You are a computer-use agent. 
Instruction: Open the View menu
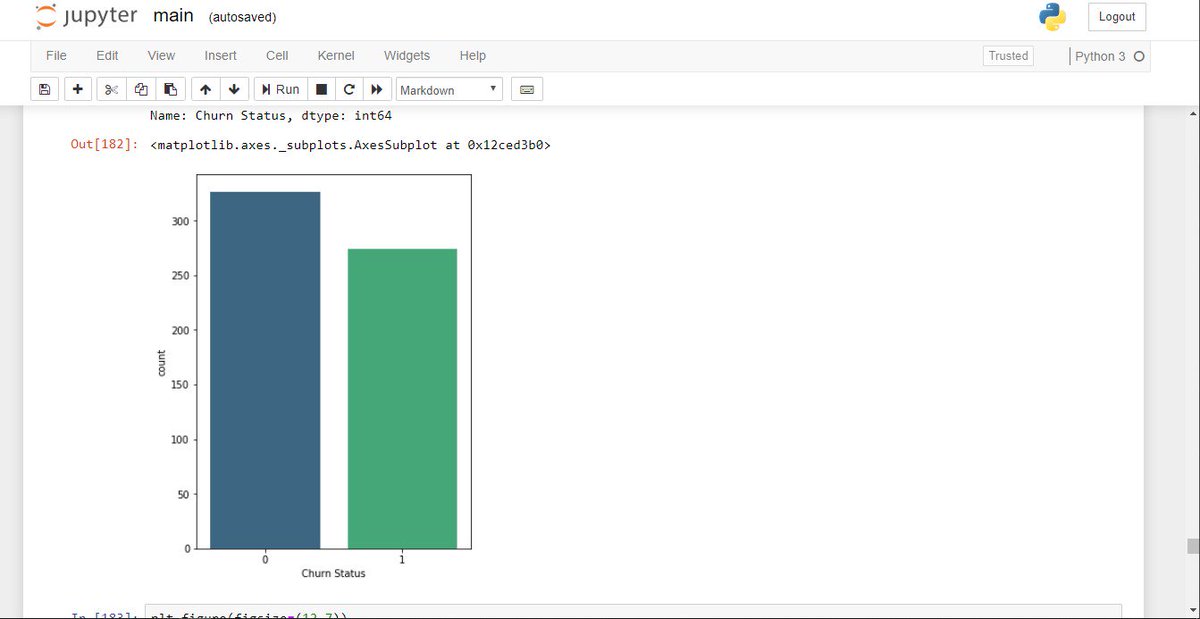(x=161, y=55)
